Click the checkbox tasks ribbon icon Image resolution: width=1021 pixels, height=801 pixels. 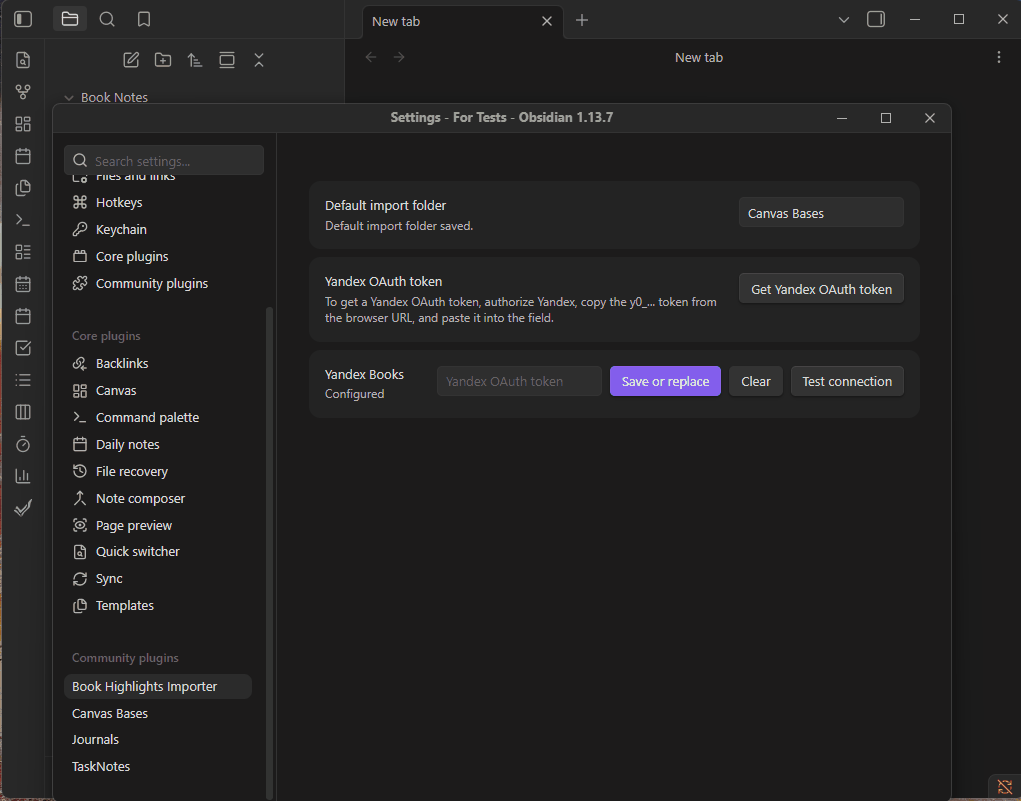click(x=23, y=348)
